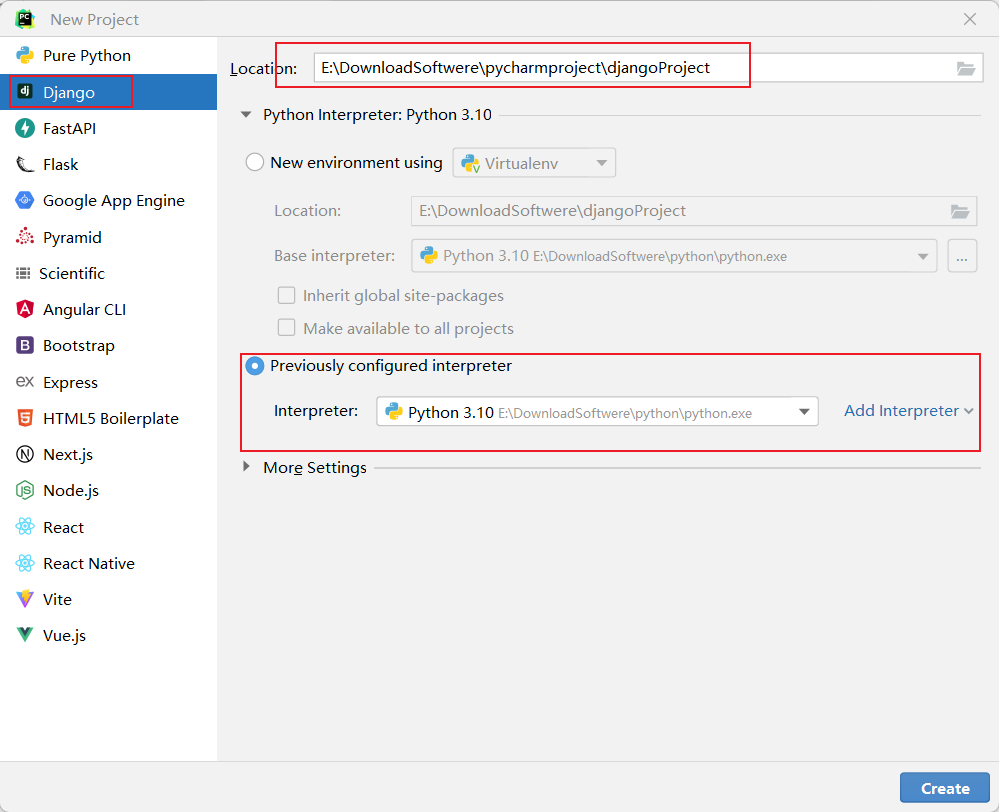Click the React Native atom icon
This screenshot has height=812, width=999.
click(x=25, y=563)
